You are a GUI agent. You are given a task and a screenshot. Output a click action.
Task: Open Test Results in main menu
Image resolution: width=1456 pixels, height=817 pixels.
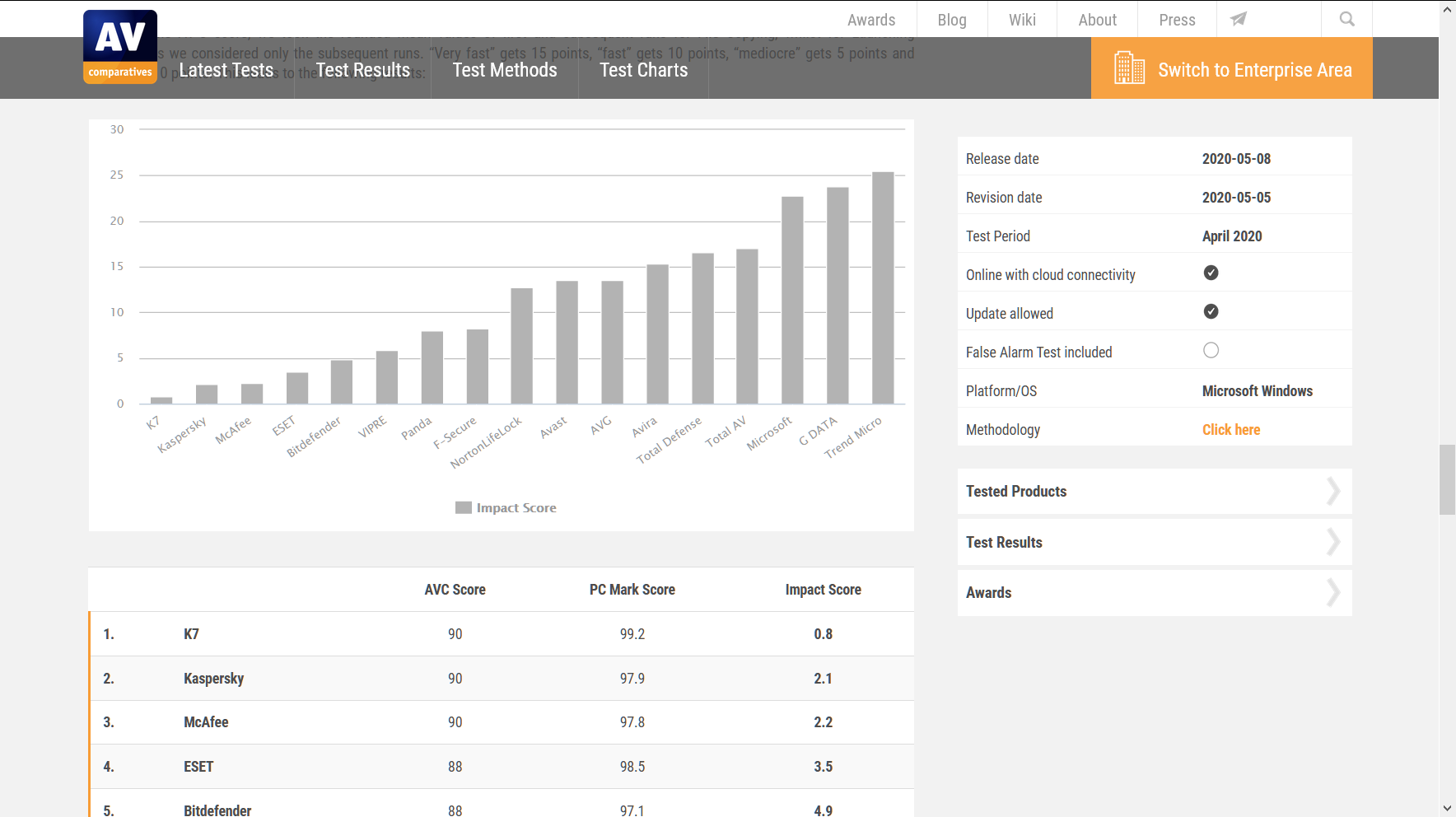[363, 70]
